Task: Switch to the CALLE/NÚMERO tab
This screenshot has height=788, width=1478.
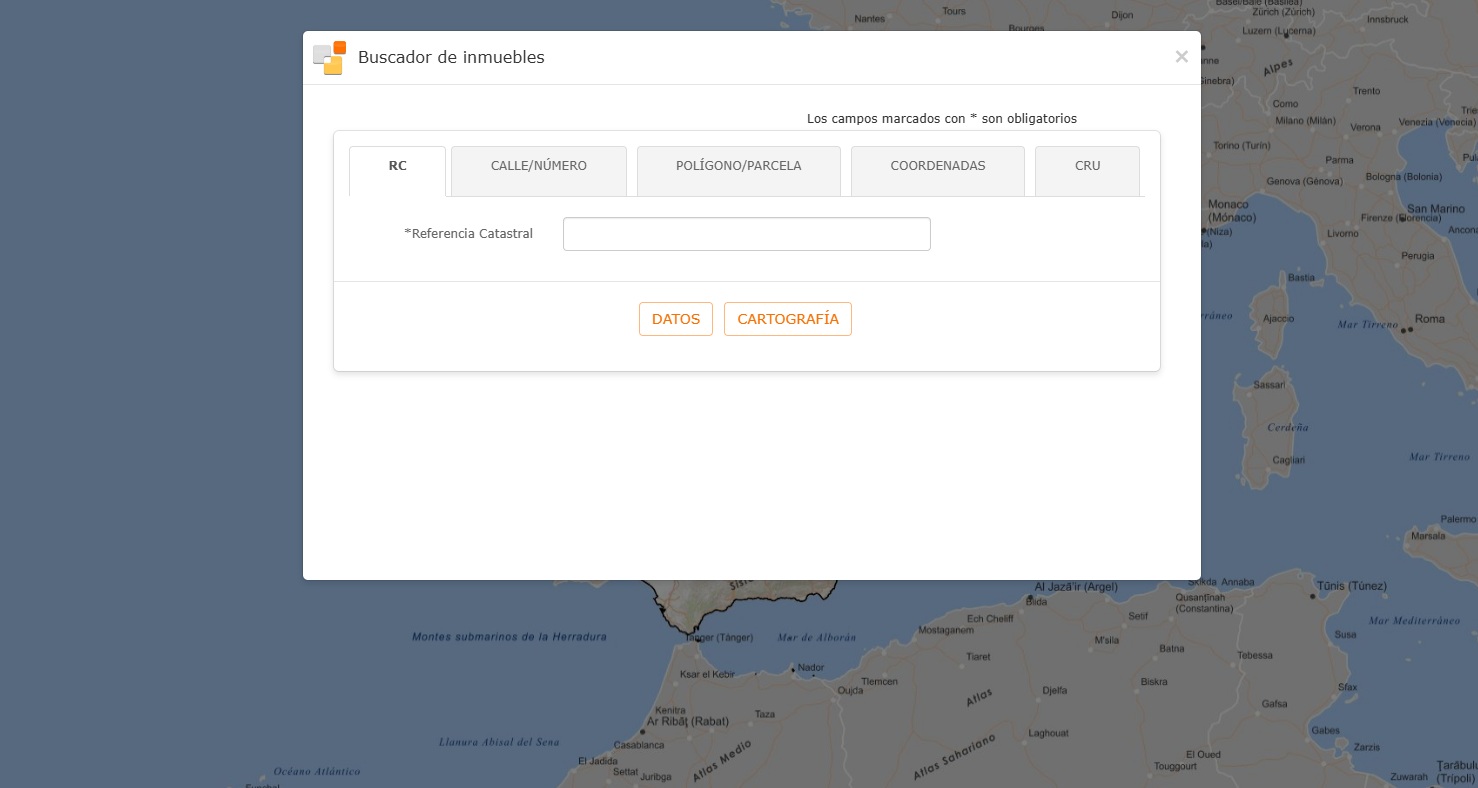Action: coord(538,167)
